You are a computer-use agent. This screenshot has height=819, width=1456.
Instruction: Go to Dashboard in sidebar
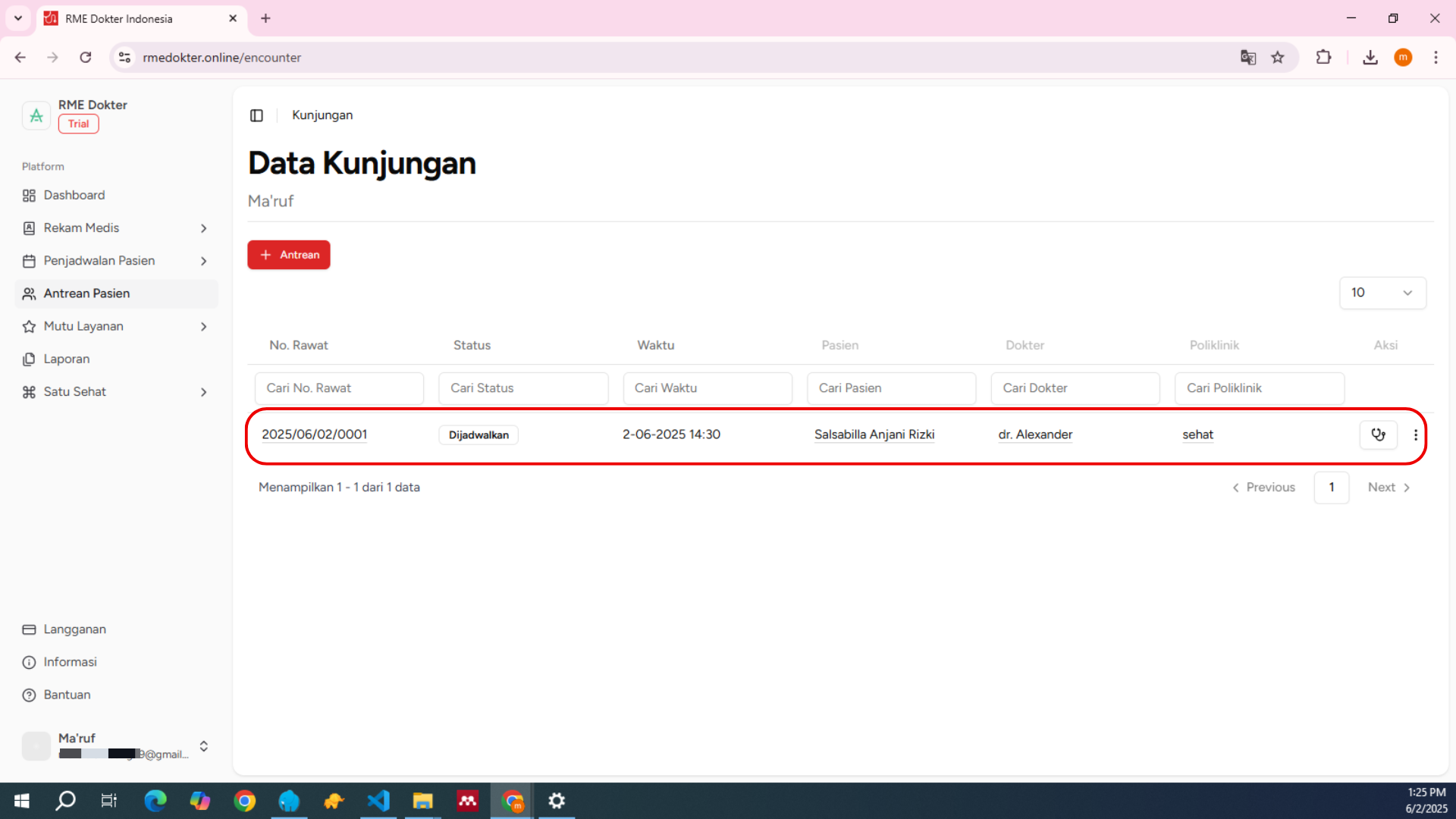coord(74,195)
